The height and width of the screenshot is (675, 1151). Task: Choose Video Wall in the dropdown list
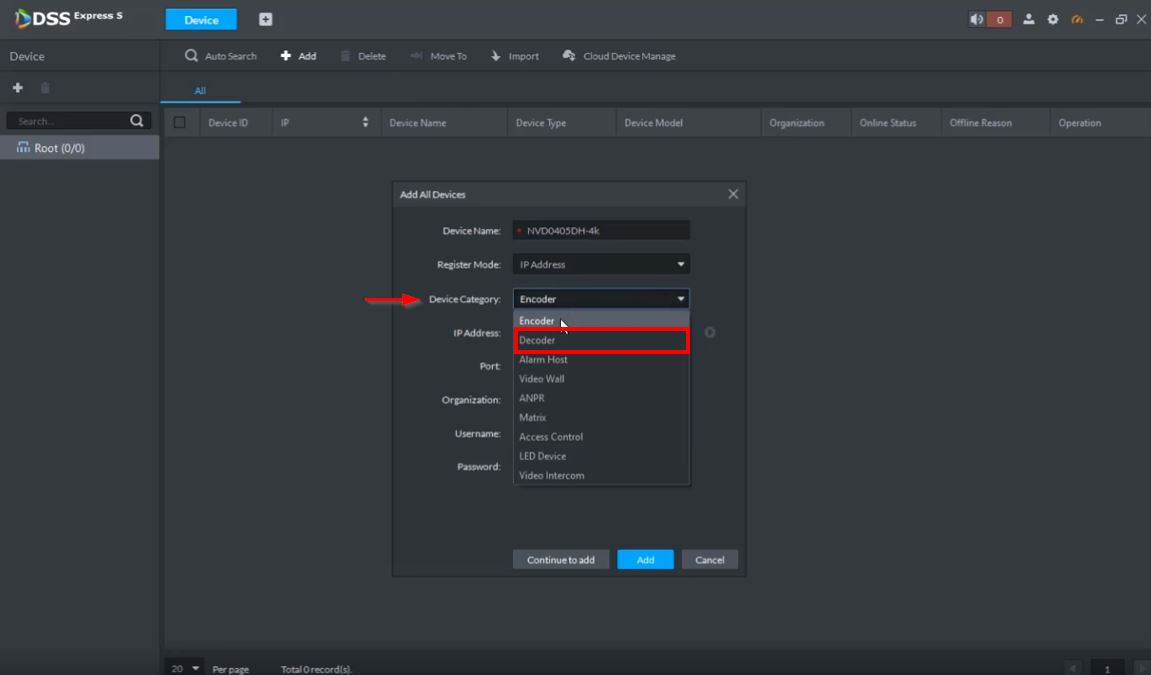click(542, 379)
